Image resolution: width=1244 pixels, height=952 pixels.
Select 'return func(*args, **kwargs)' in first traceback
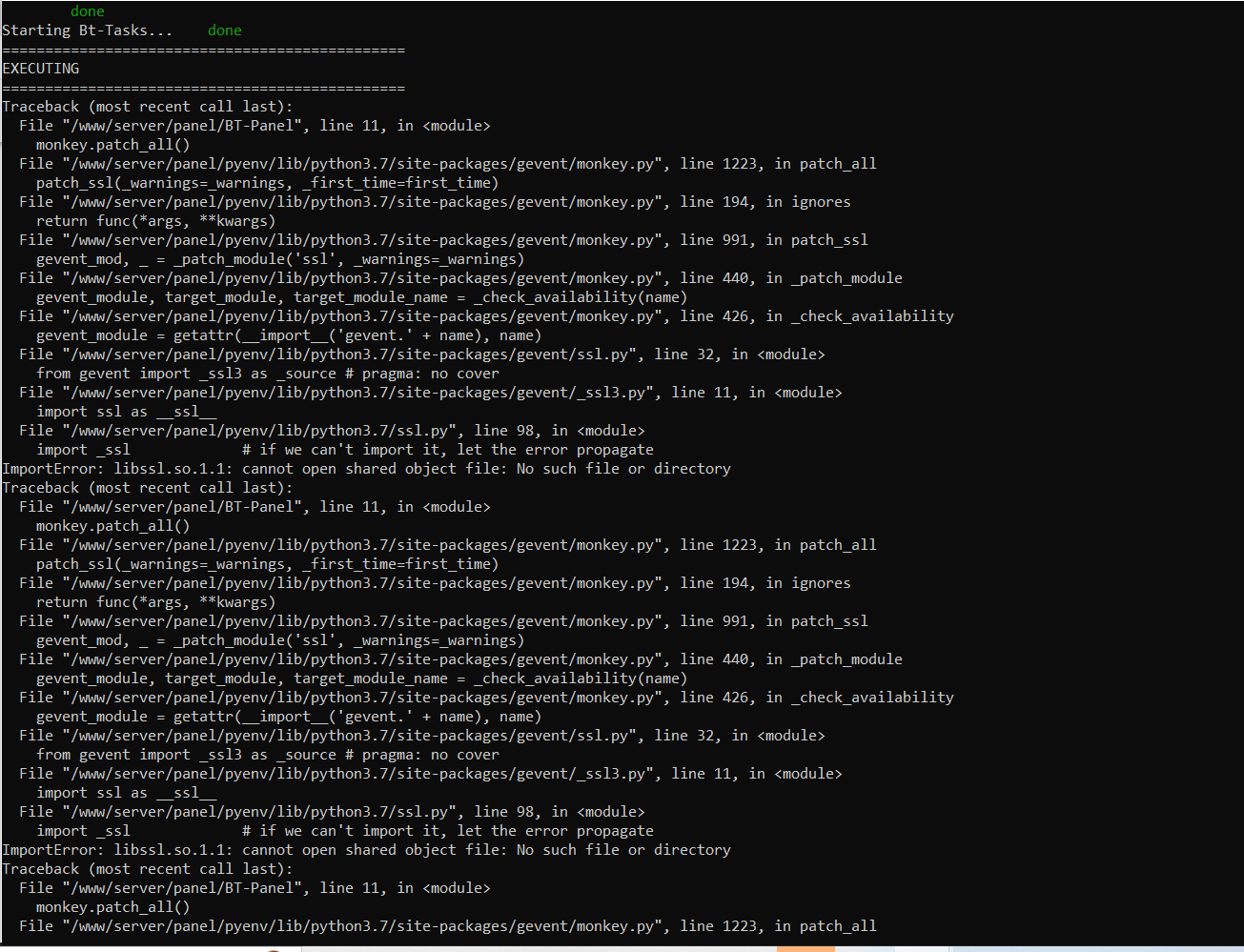[156, 221]
